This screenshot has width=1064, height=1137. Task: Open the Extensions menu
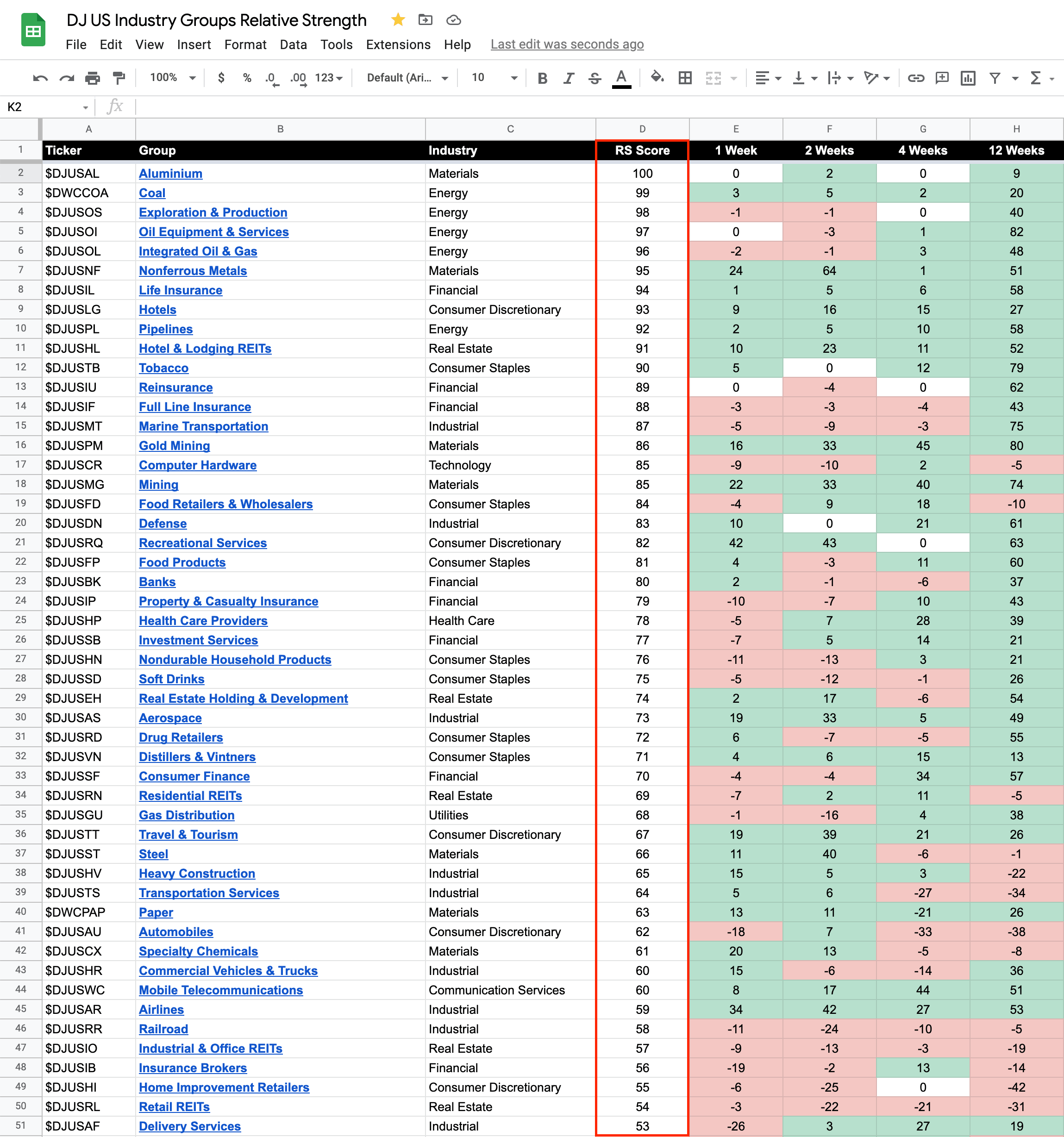398,44
